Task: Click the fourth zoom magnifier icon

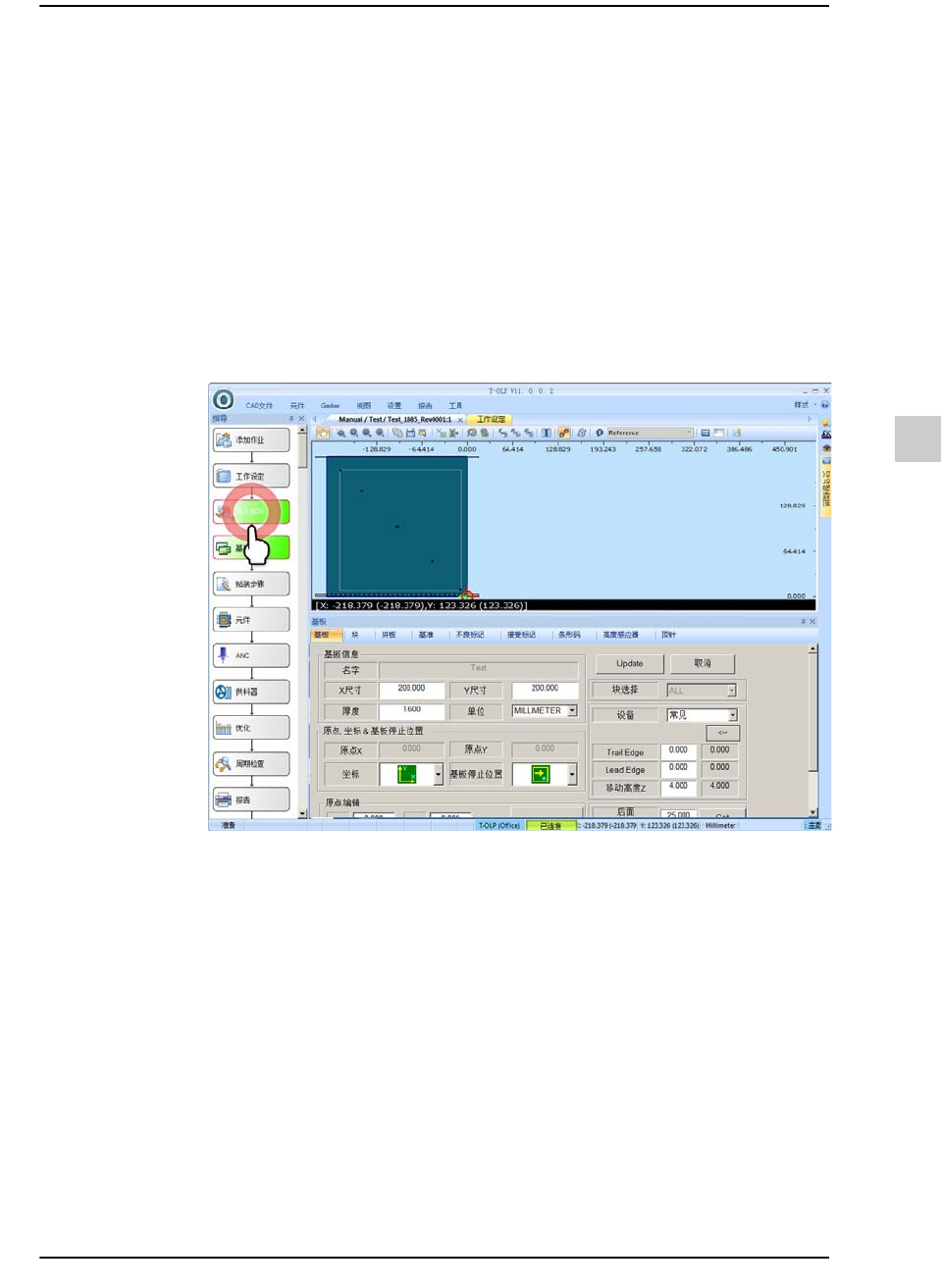Action: tap(380, 433)
